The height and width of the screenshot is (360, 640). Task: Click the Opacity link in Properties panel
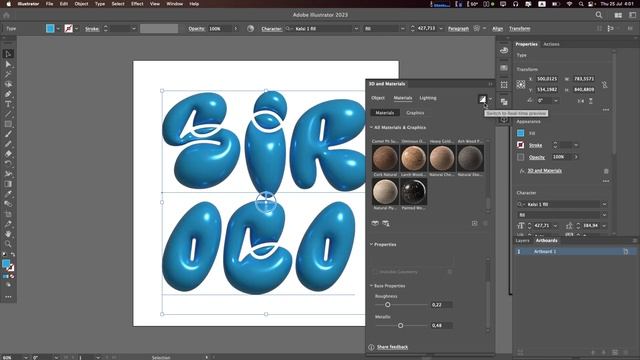[x=537, y=157]
